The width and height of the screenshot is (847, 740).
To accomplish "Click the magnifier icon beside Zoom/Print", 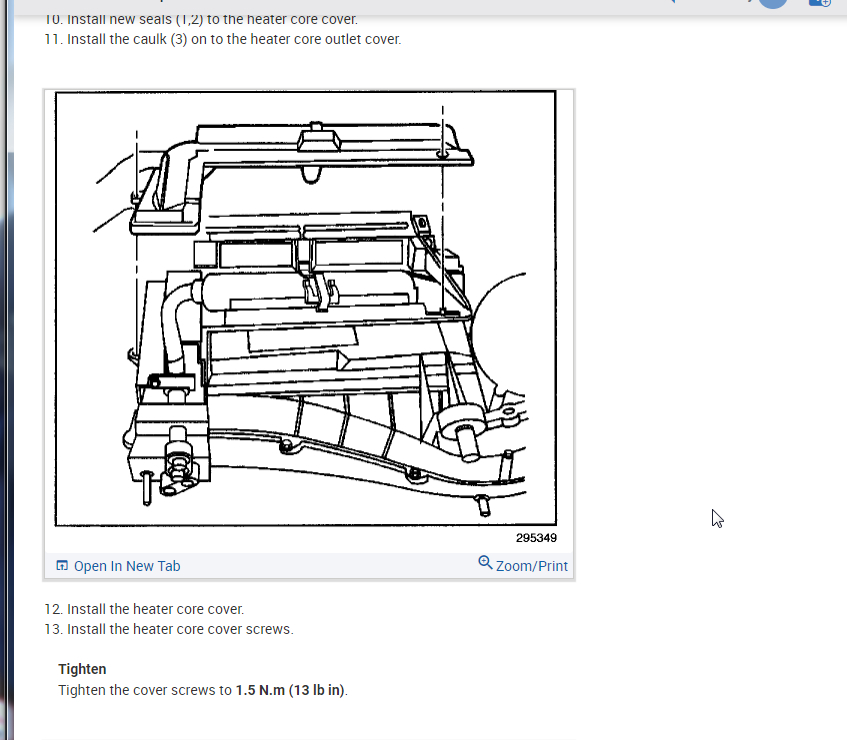I will click(x=485, y=563).
